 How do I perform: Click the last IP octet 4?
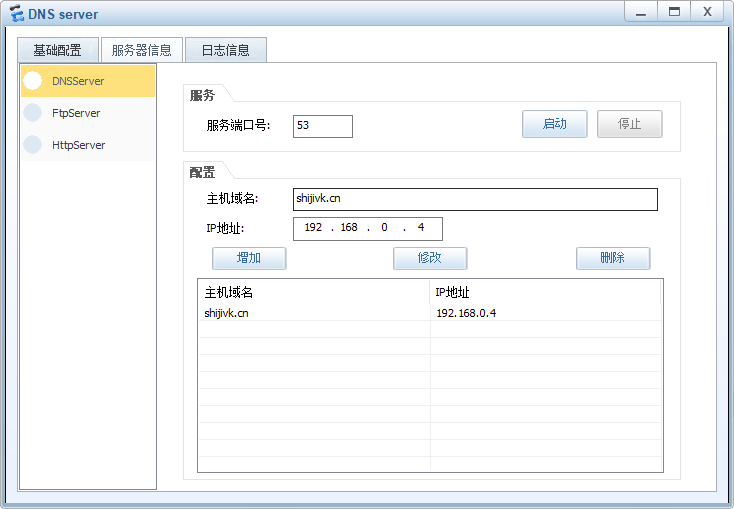[421, 228]
